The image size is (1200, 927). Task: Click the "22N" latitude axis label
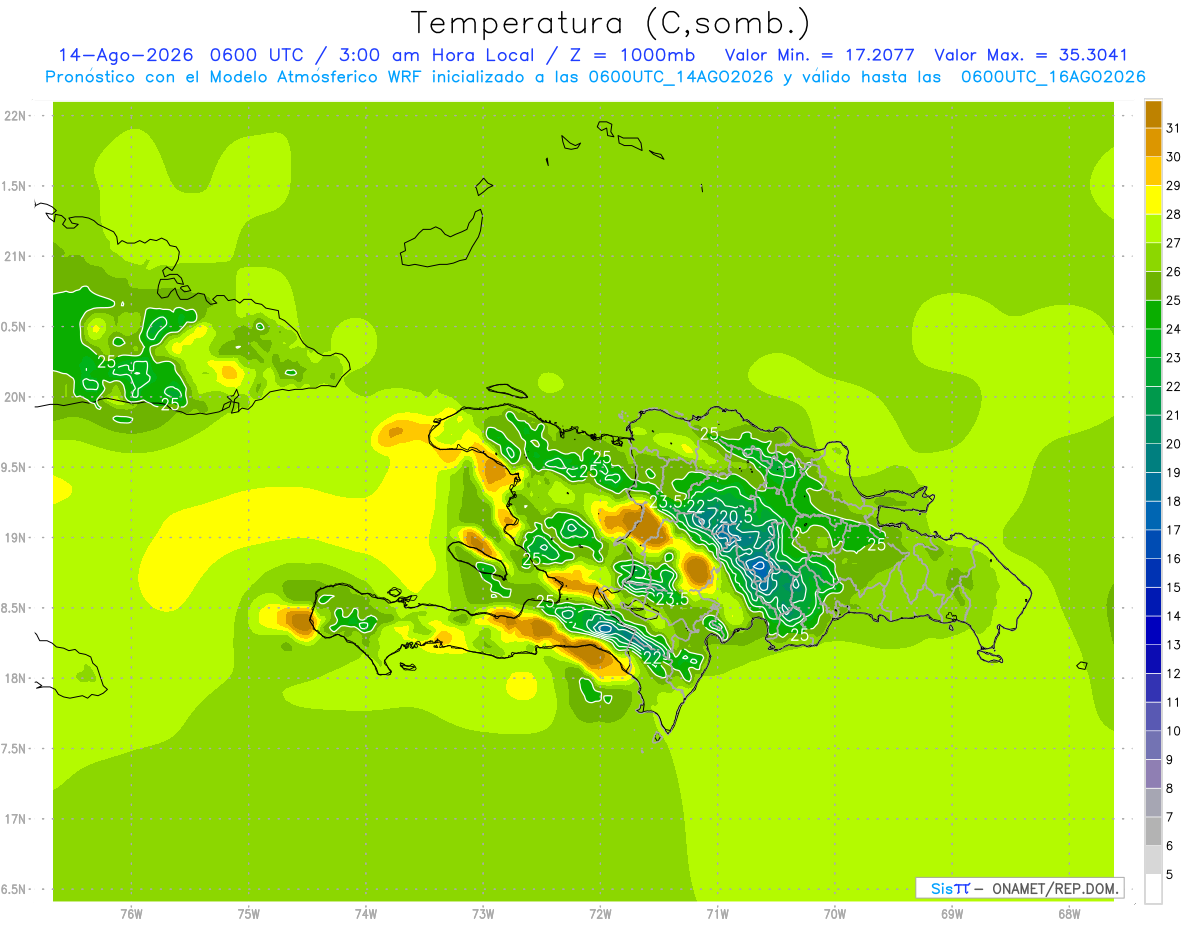point(16,116)
